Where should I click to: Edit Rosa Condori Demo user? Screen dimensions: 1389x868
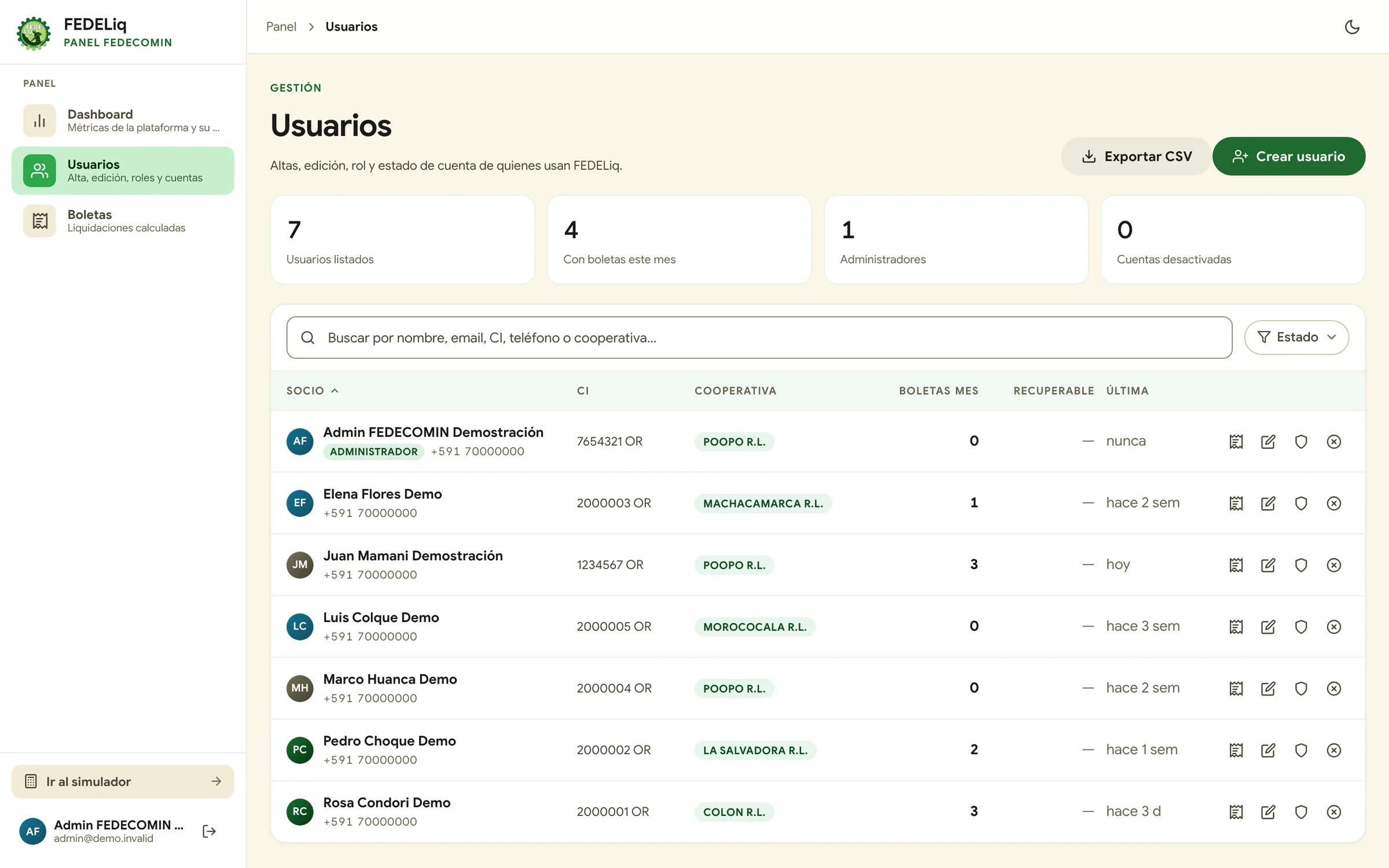pyautogui.click(x=1268, y=812)
